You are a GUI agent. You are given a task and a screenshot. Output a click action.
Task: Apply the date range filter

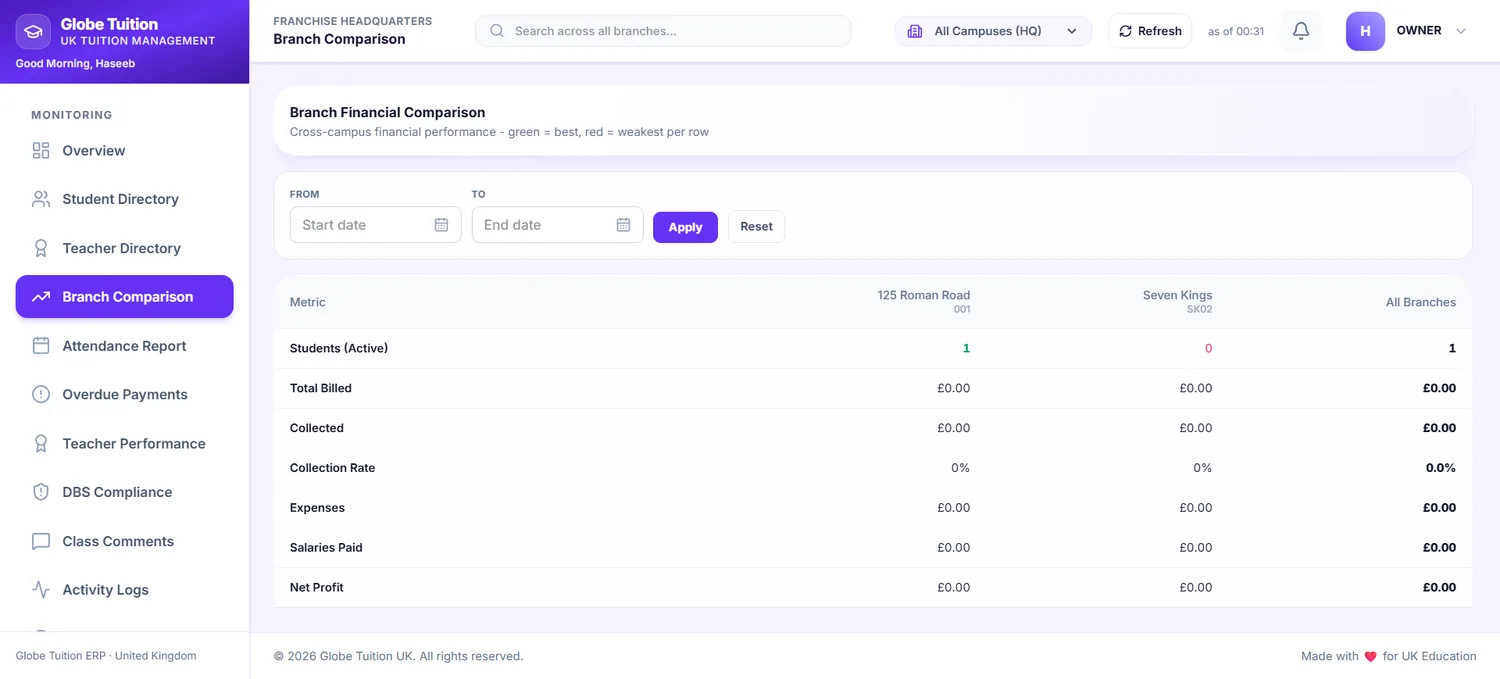(x=685, y=227)
